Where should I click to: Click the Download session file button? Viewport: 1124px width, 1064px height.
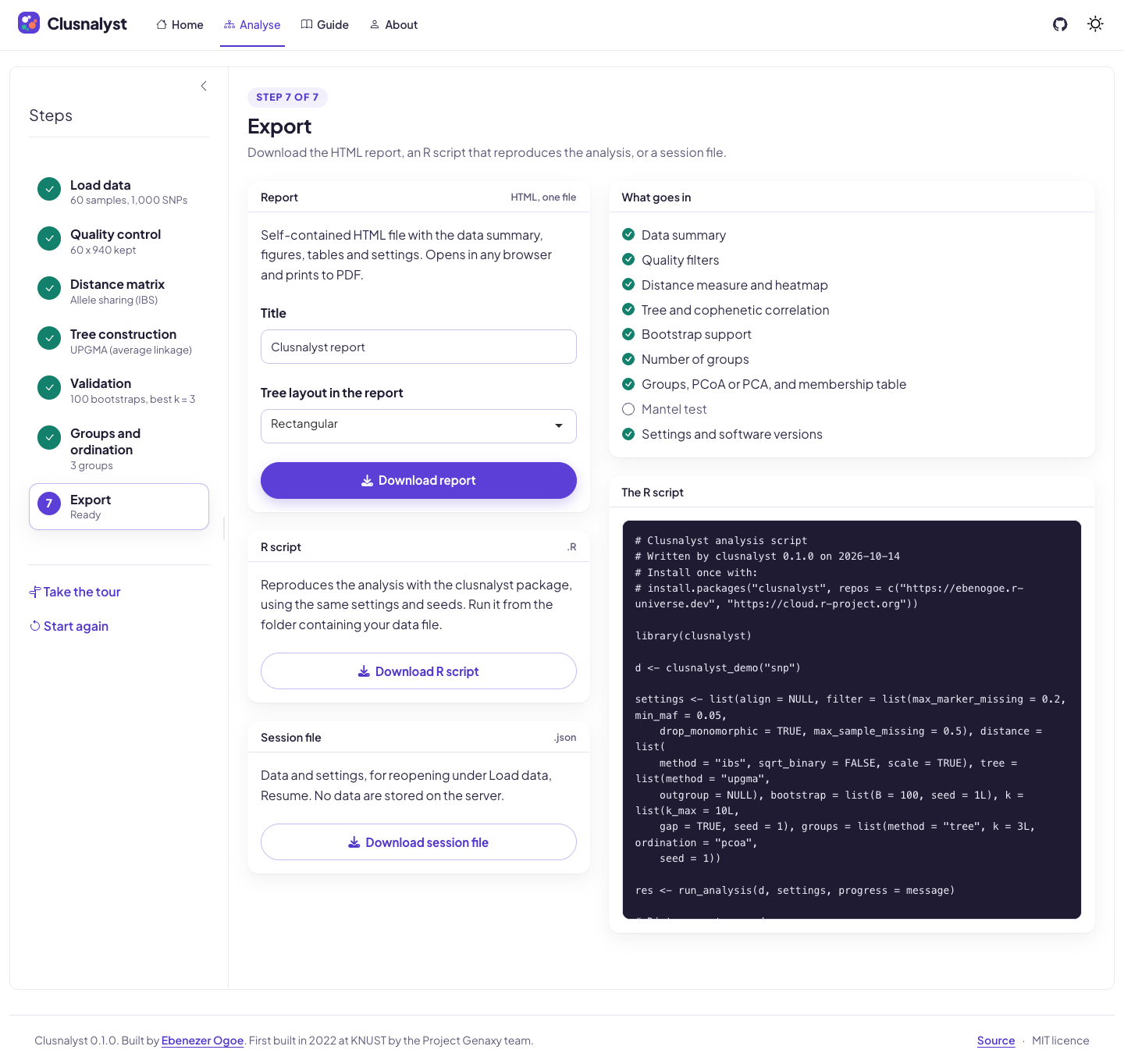(418, 842)
